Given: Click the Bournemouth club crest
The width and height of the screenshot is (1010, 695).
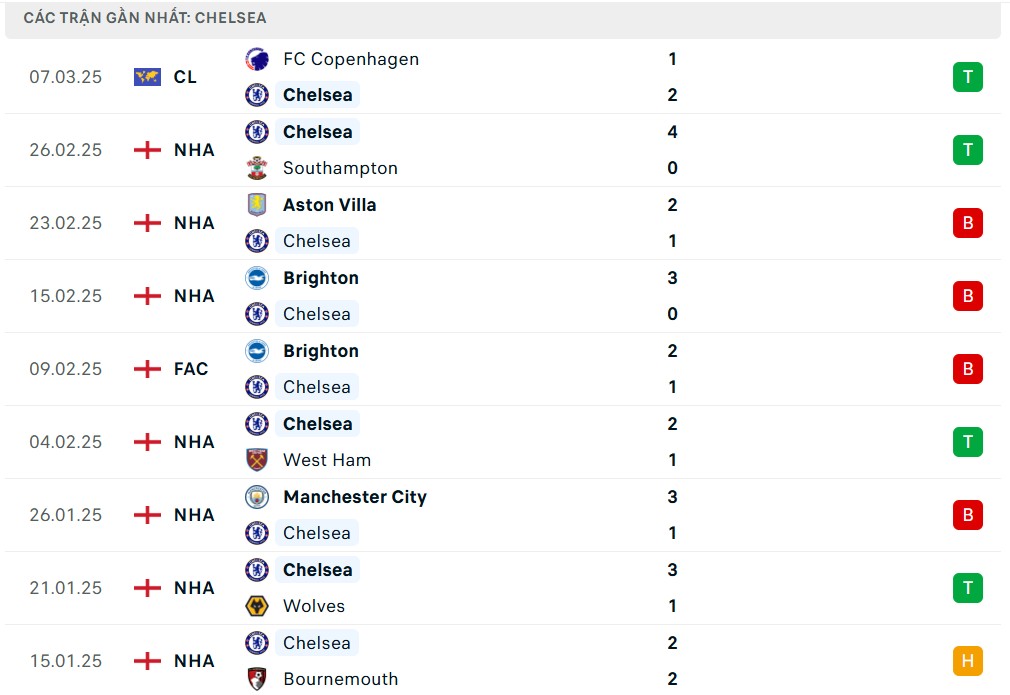Looking at the screenshot, I should 257,679.
